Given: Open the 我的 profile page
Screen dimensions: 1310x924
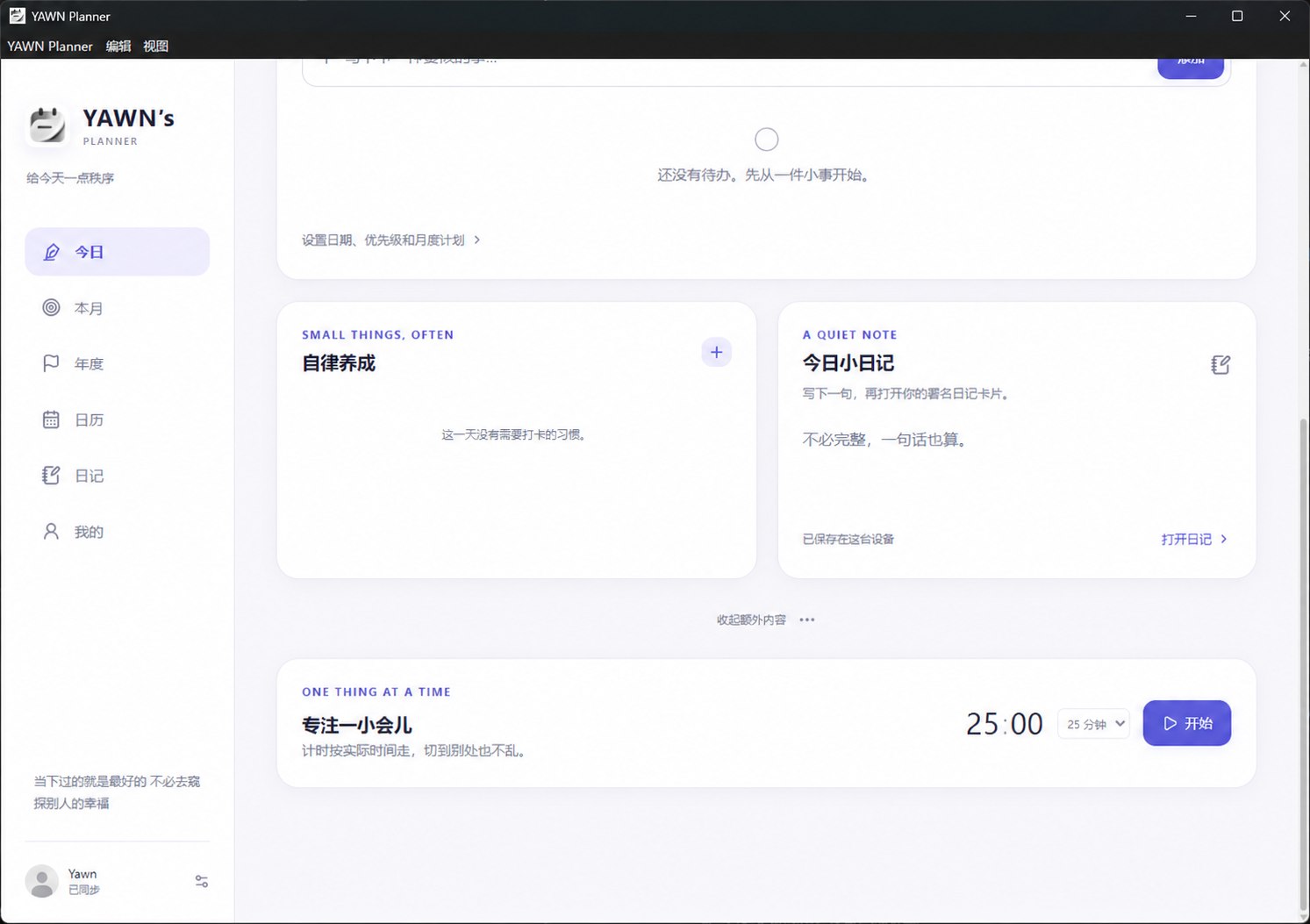Looking at the screenshot, I should pos(118,532).
